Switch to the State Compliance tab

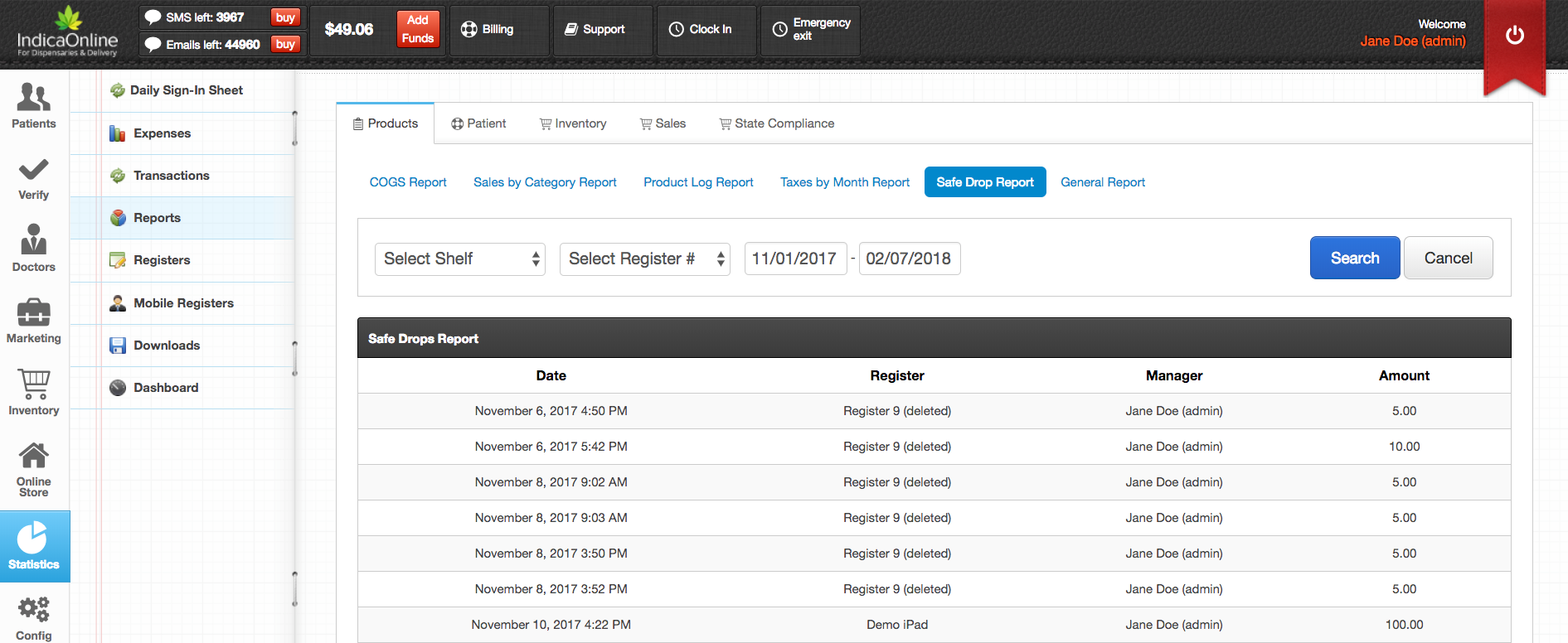pos(776,123)
